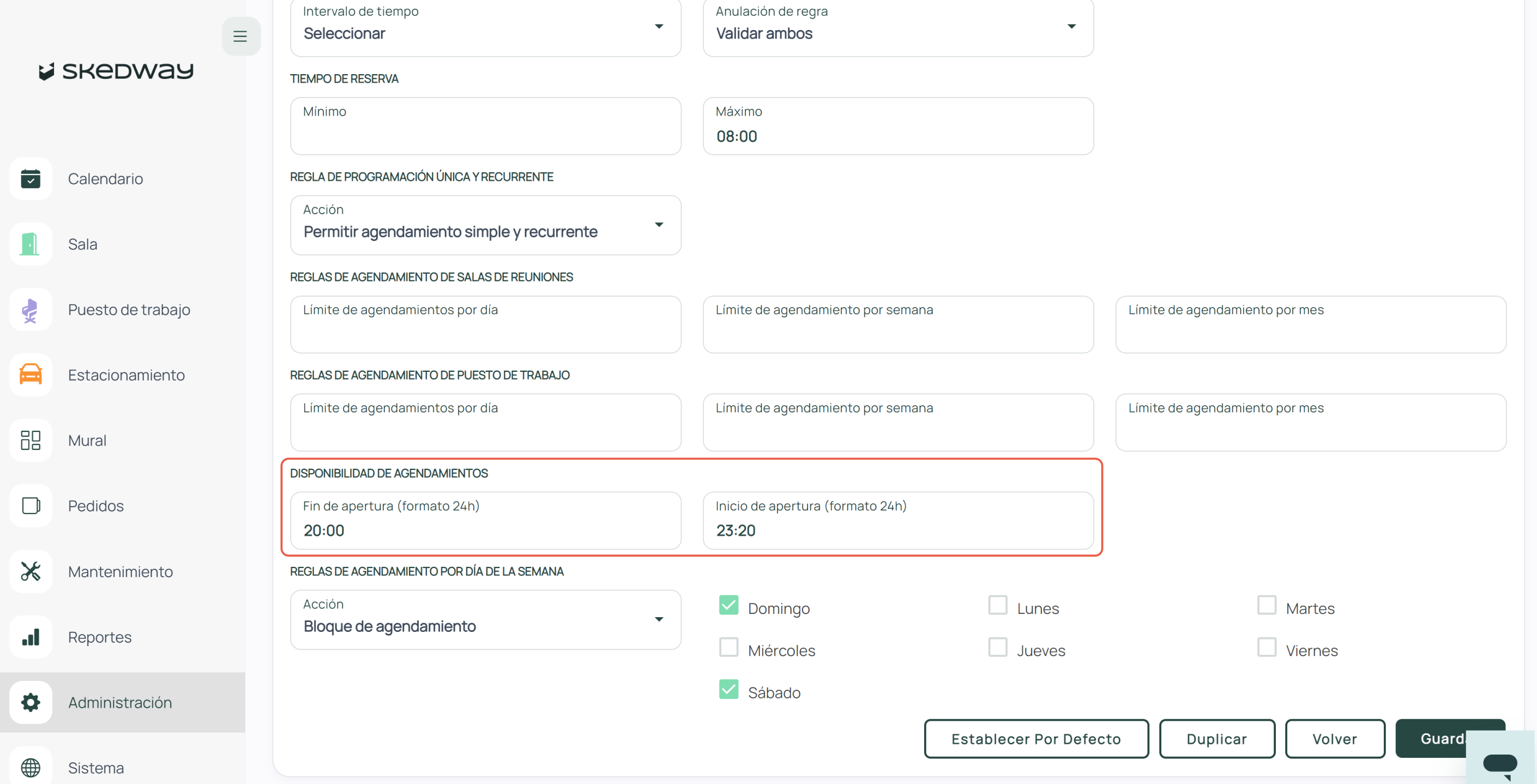This screenshot has width=1537, height=784.
Task: Open the Sistema menu section
Action: (95, 767)
